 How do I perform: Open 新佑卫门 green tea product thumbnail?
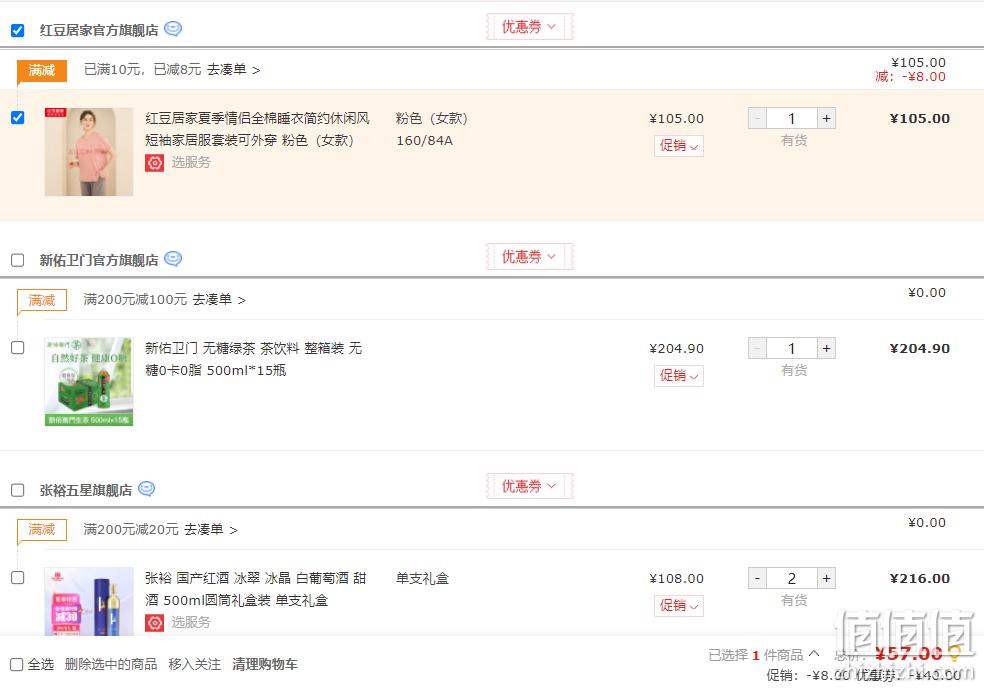[x=88, y=382]
